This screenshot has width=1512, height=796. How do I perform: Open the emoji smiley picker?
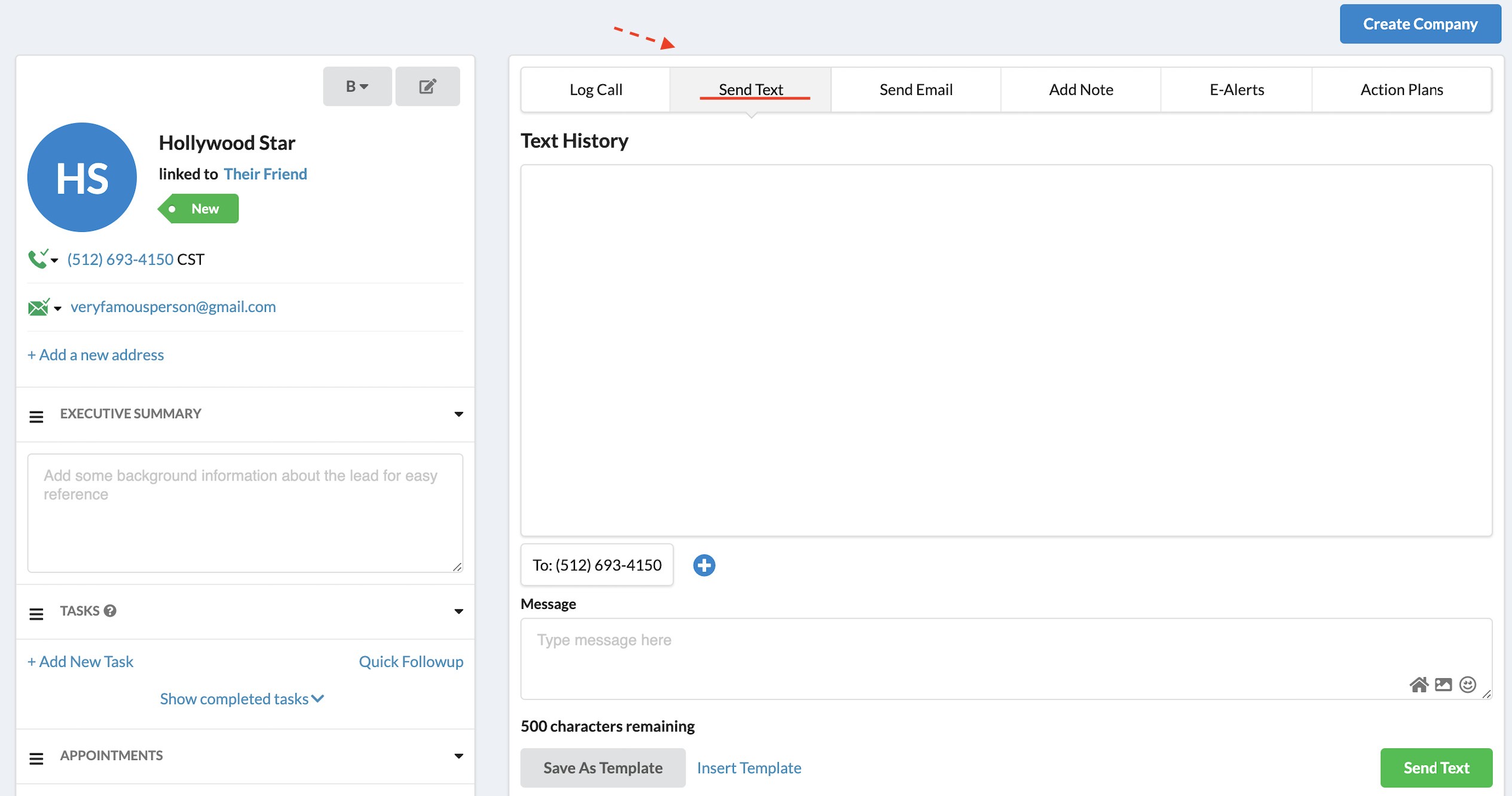pyautogui.click(x=1467, y=684)
